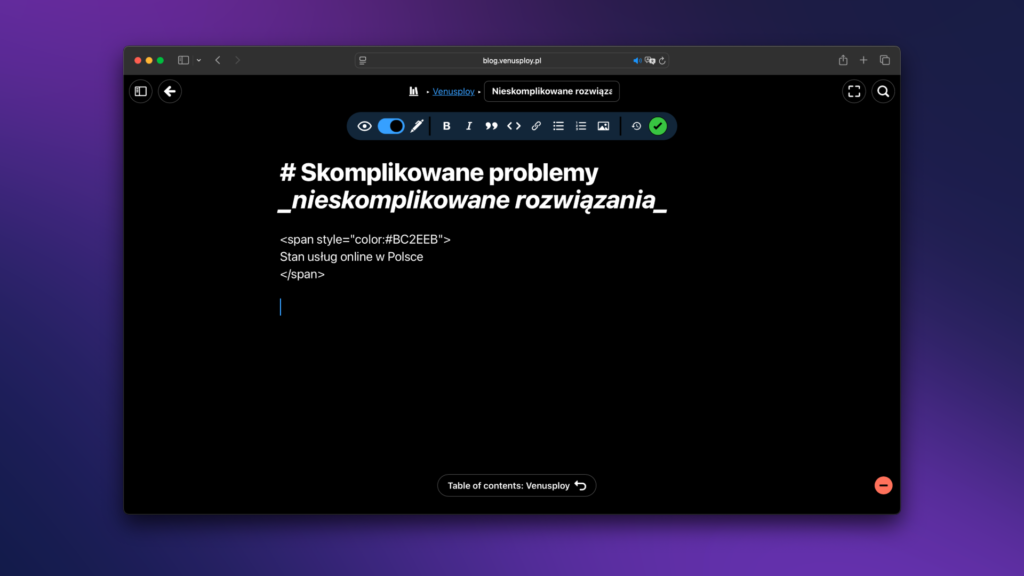Toggle the preview eye icon
Image resolution: width=1024 pixels, height=576 pixels.
(365, 126)
